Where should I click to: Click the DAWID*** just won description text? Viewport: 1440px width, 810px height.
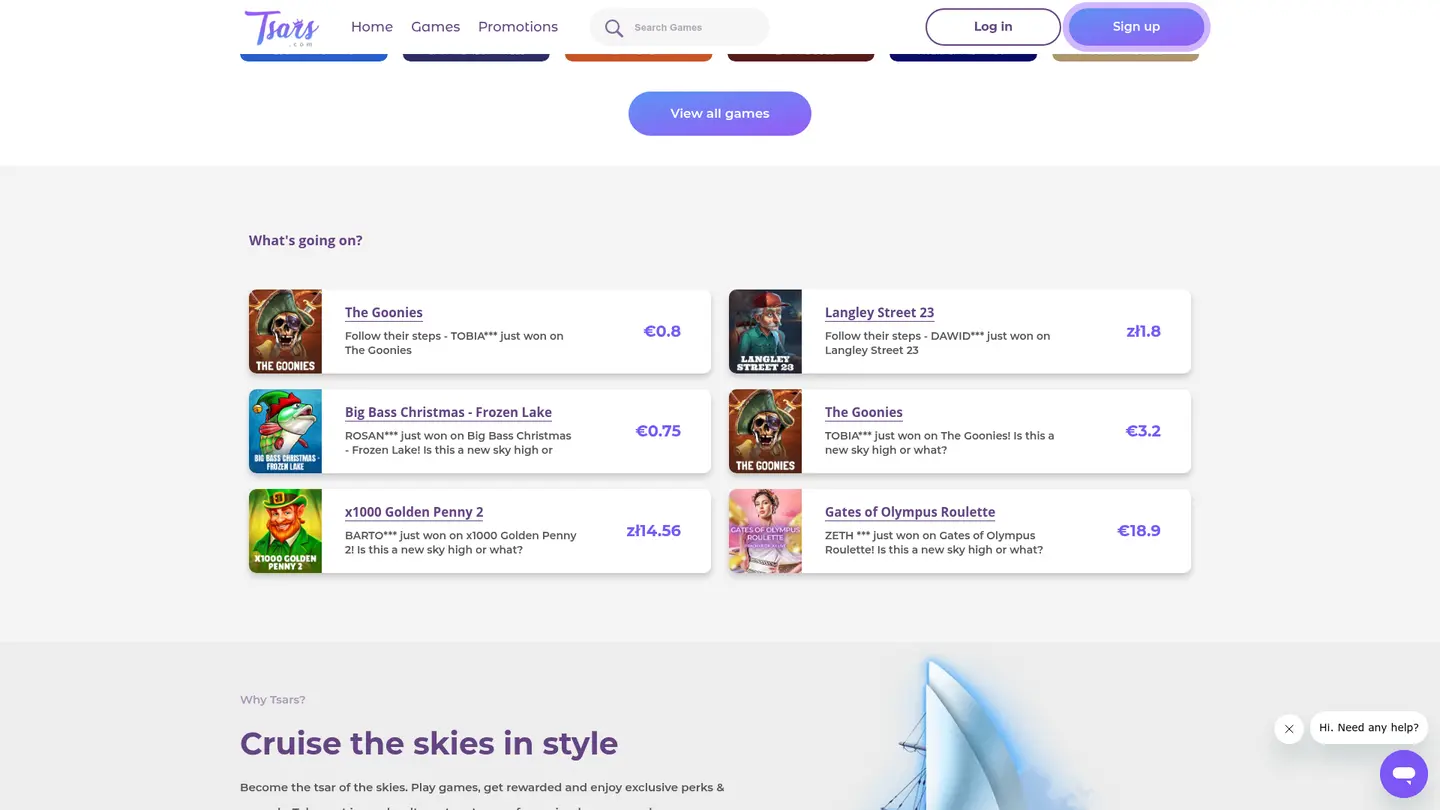pyautogui.click(x=938, y=343)
